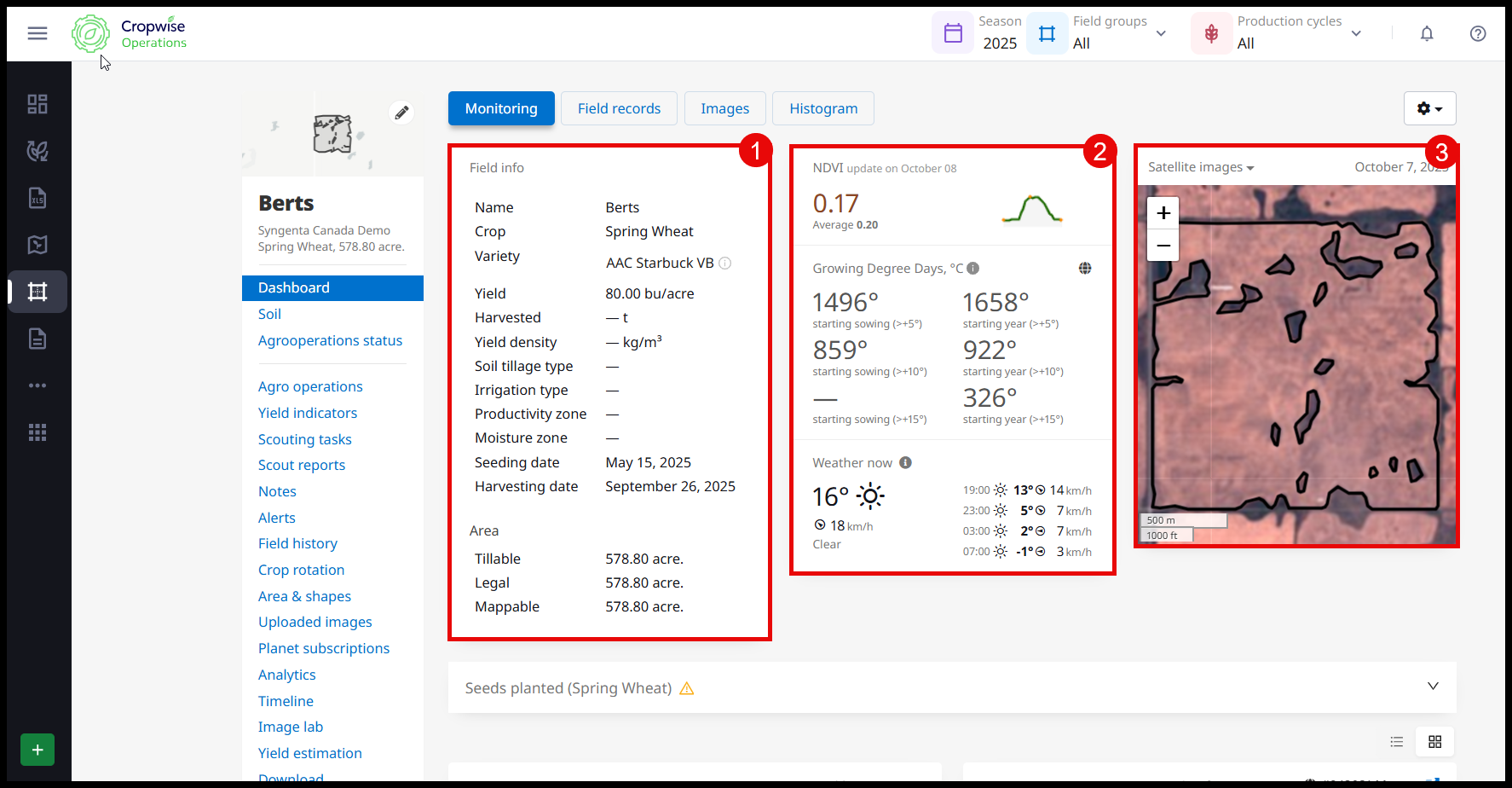Click the globe icon beside Growing Degree Days

point(1085,268)
